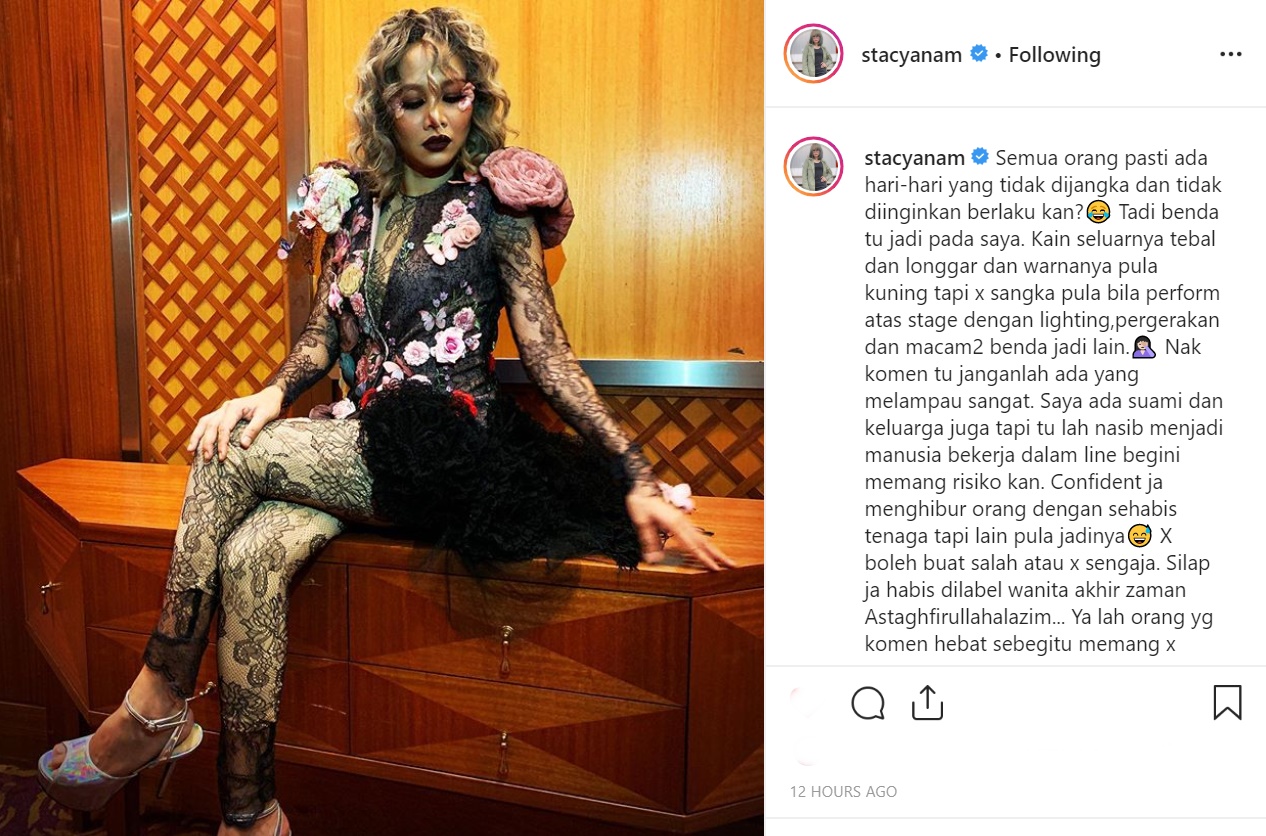Click the word 'Astaghfirullahalazim' in caption
The width and height of the screenshot is (1266, 836).
tap(949, 617)
